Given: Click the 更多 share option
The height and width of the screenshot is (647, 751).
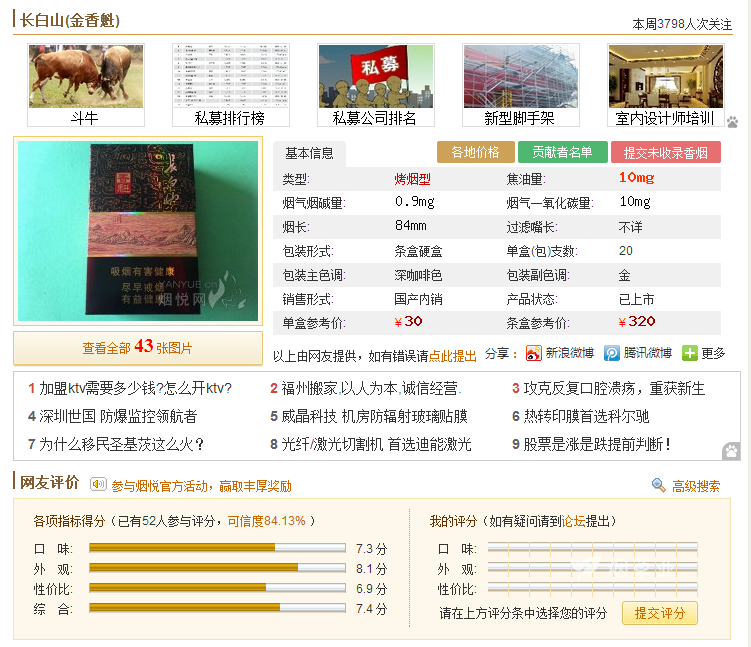Looking at the screenshot, I should coord(713,353).
